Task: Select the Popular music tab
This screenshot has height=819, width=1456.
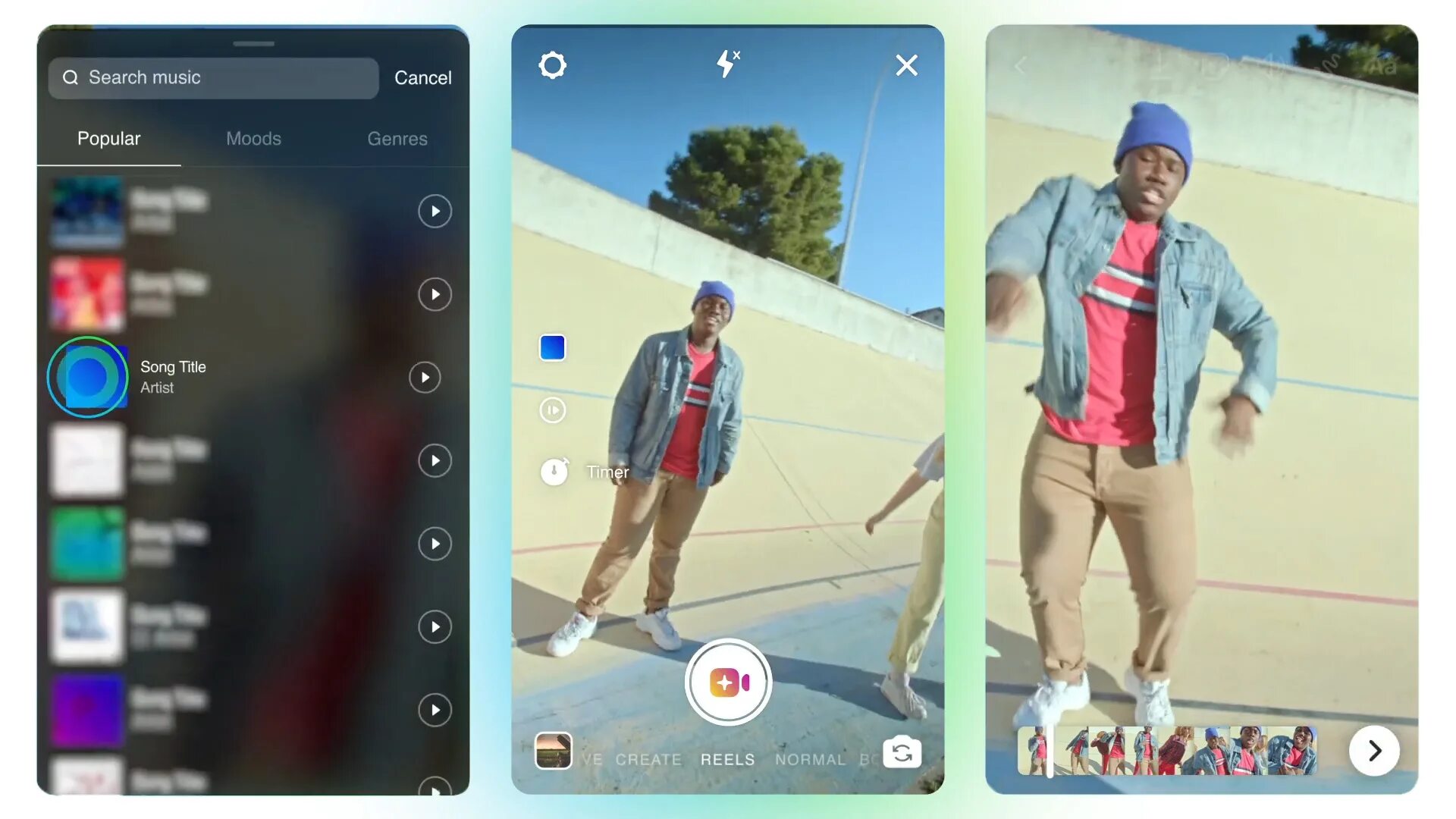Action: pos(109,139)
